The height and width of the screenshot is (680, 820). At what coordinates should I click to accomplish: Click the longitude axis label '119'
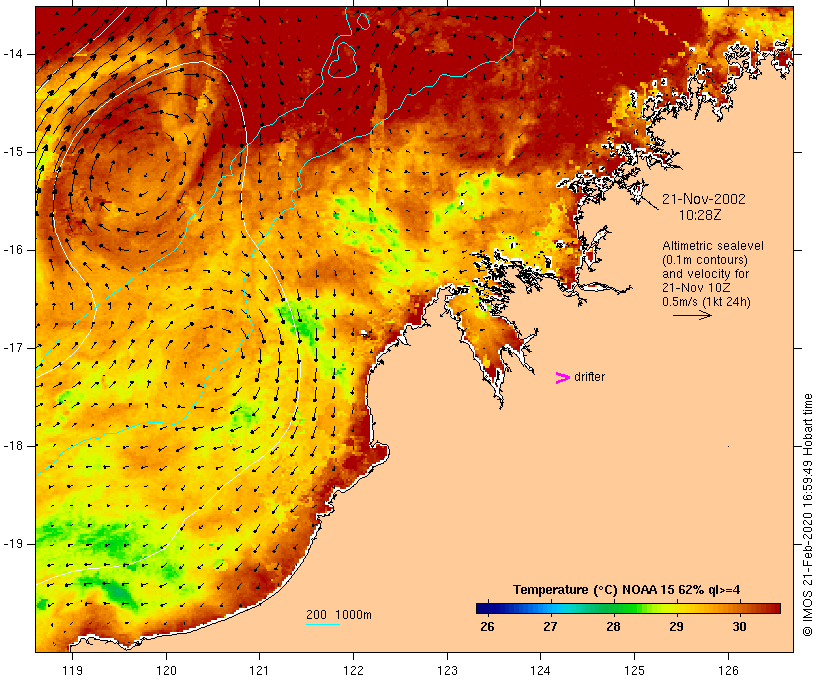coord(72,670)
